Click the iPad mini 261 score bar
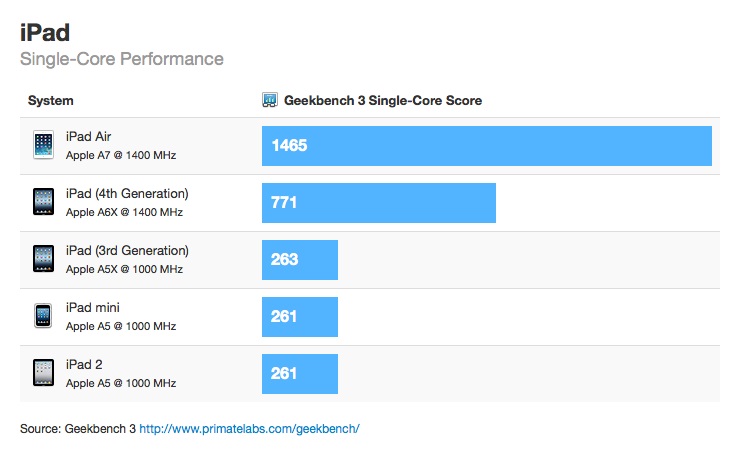The width and height of the screenshot is (740, 467). (x=300, y=316)
